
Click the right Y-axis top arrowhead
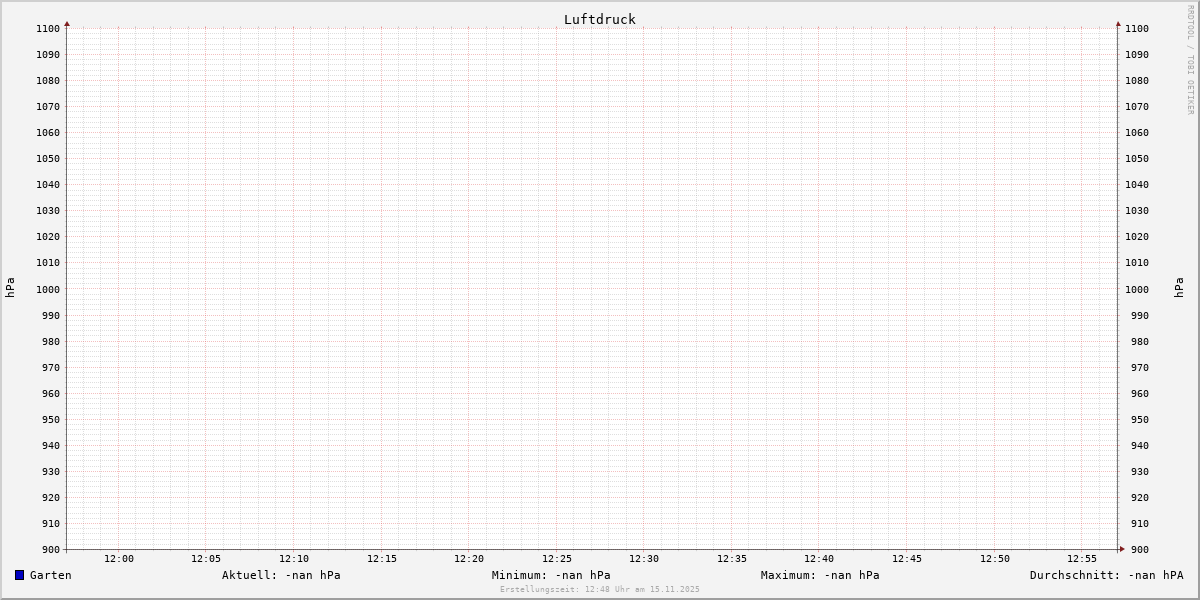click(1118, 23)
